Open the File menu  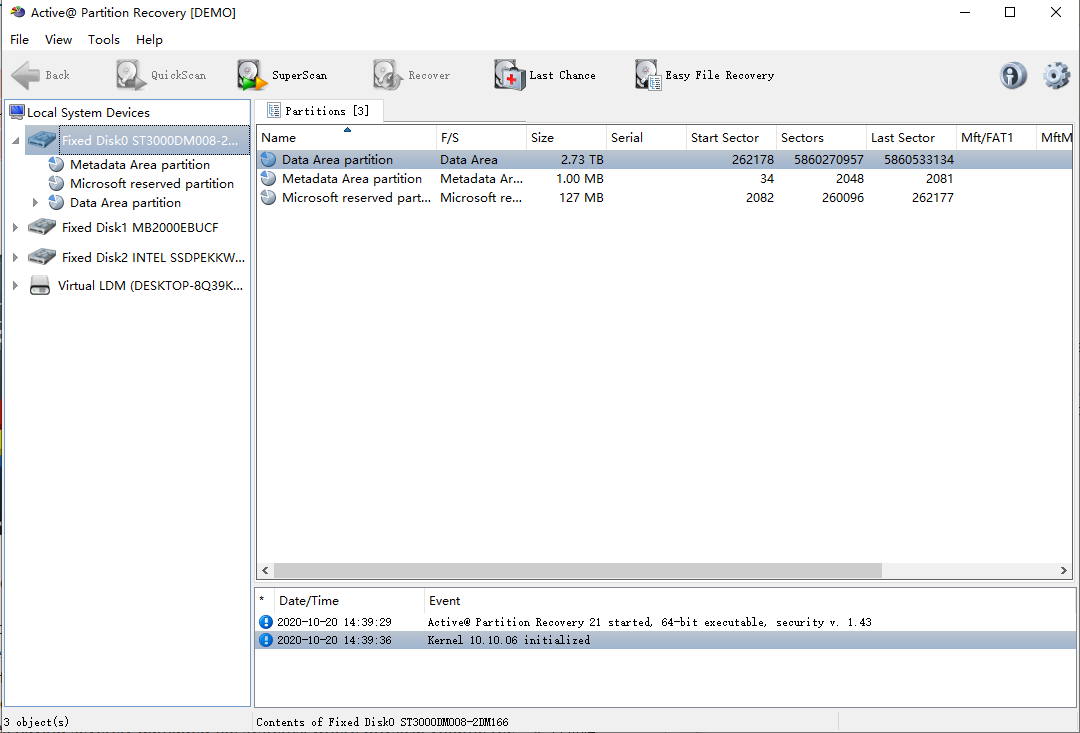click(x=19, y=40)
